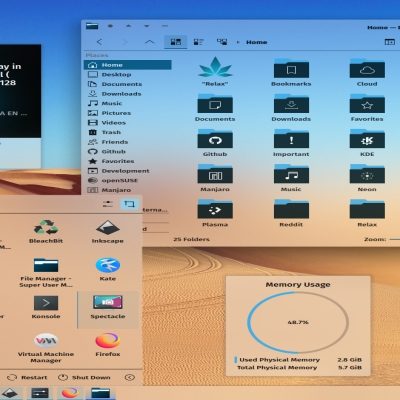Expand breadcrumb arrow before Home
Screen dimensions: 400x400
(x=238, y=42)
